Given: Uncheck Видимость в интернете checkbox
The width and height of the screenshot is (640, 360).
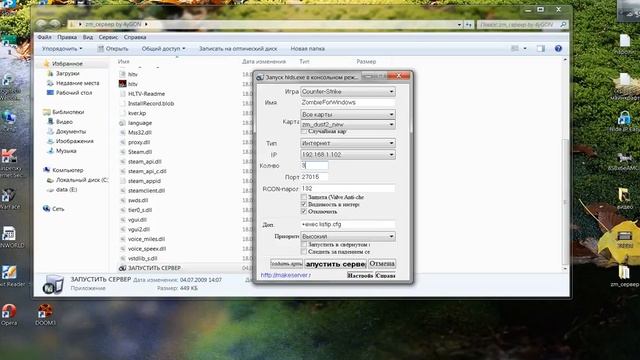Looking at the screenshot, I should [x=304, y=204].
